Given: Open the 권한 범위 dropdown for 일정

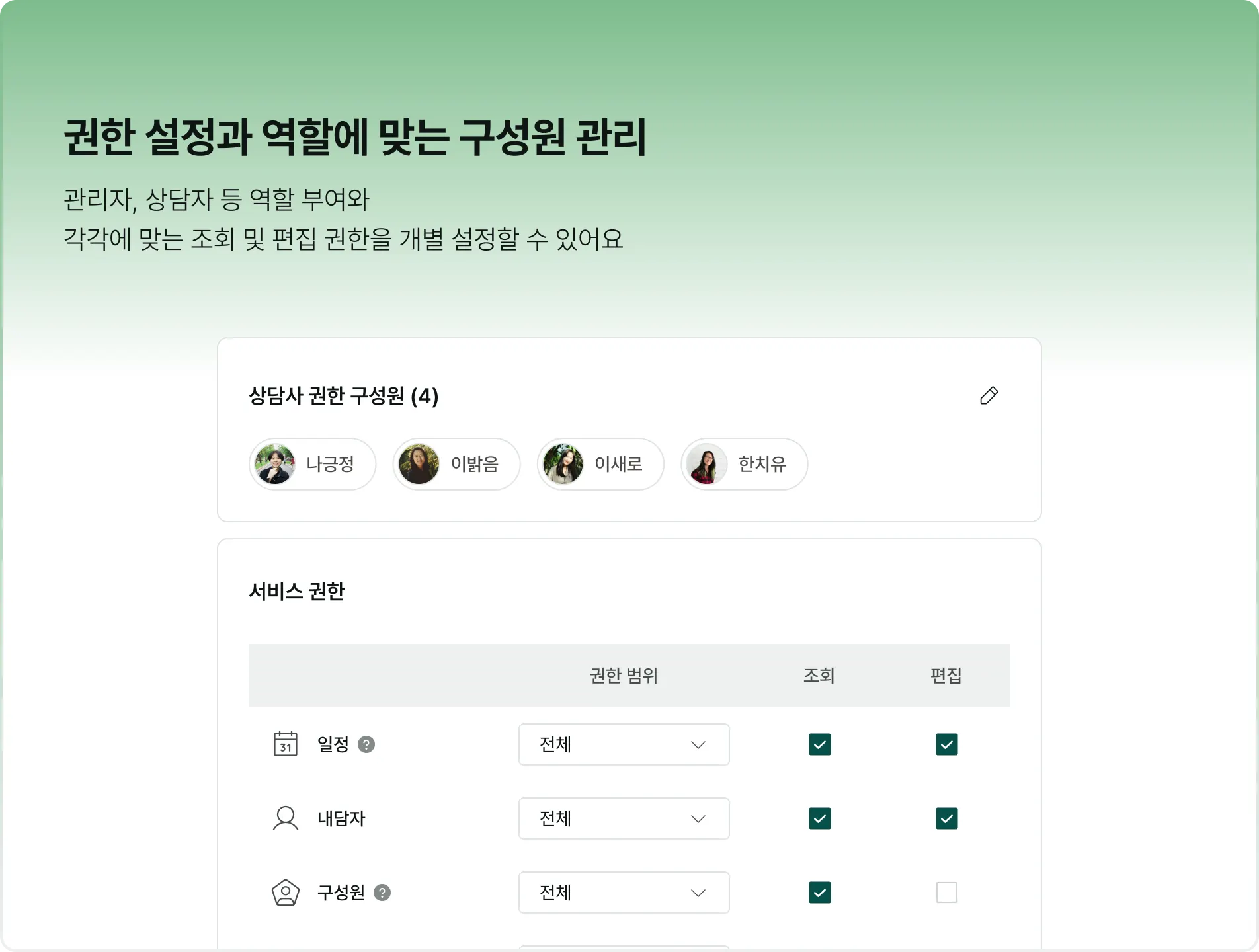Looking at the screenshot, I should pyautogui.click(x=624, y=744).
